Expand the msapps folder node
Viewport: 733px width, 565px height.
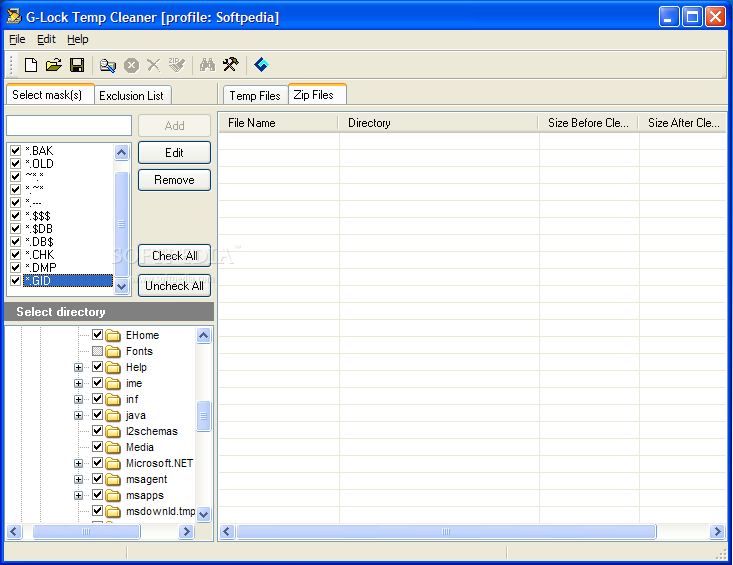point(78,495)
